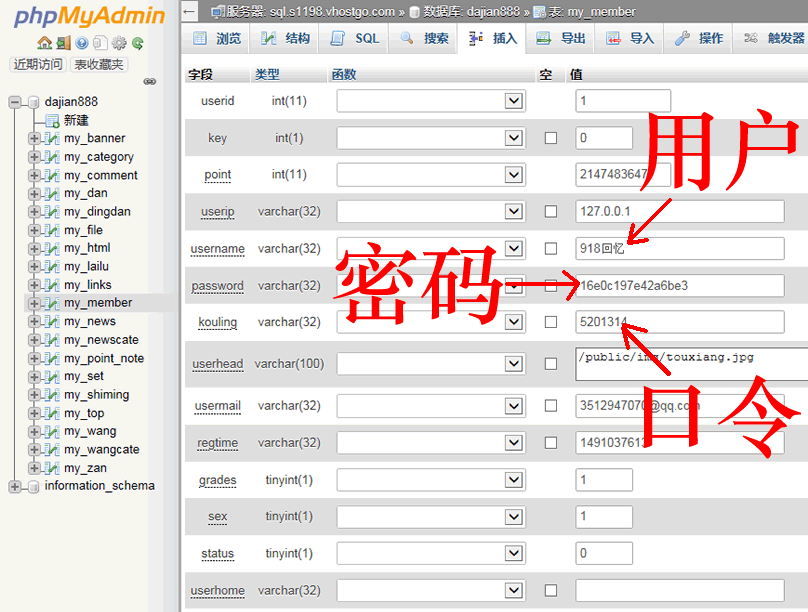Viewport: 808px width, 612px height.
Task: Click the 近期访问 (Recent) button
Action: 38,64
